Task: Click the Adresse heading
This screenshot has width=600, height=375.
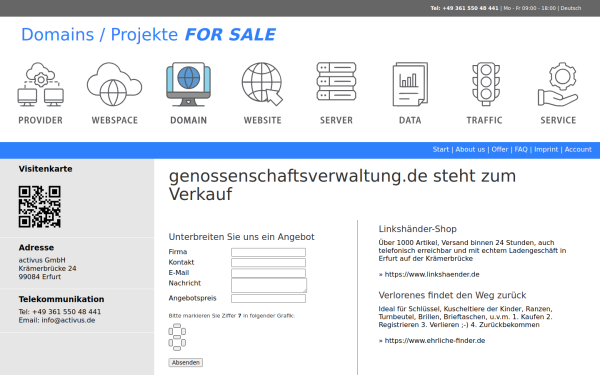Action: coord(36,248)
